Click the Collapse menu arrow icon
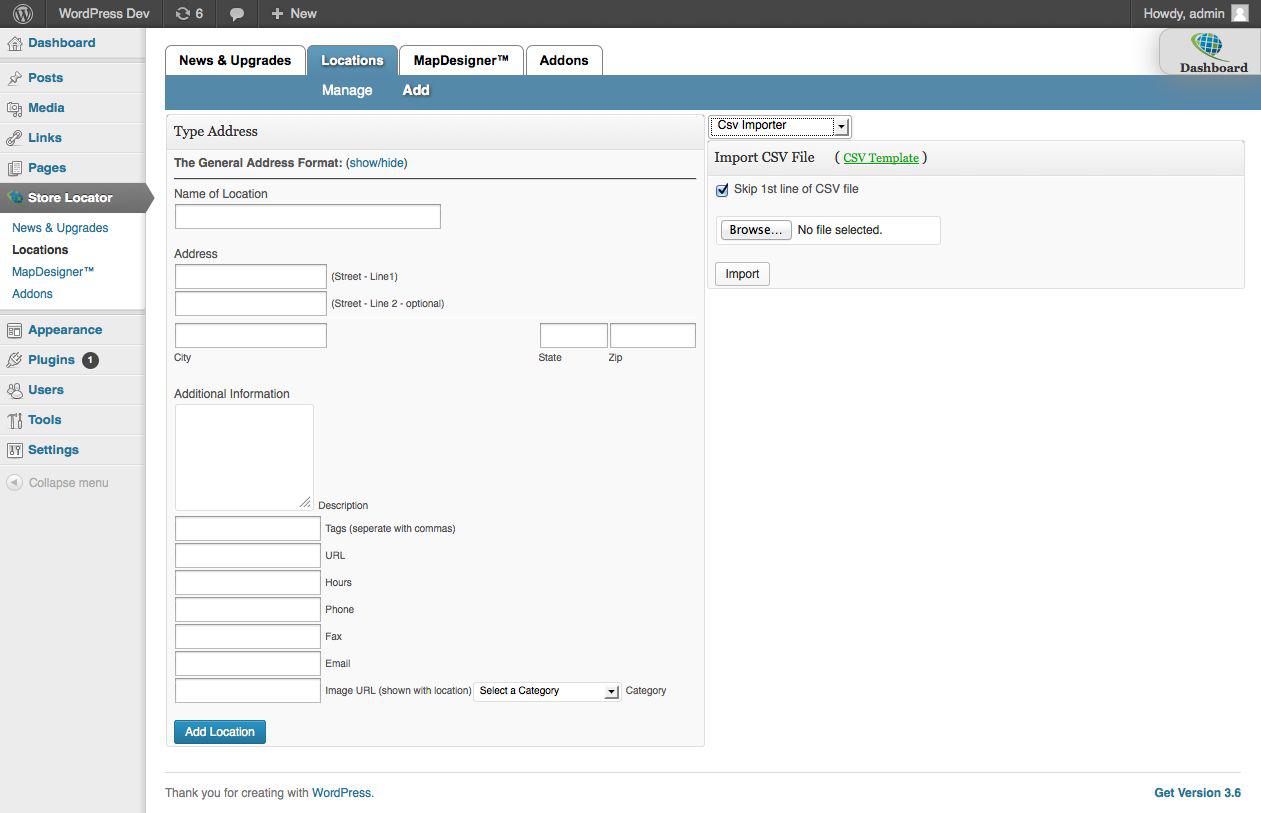Image resolution: width=1261 pixels, height=813 pixels. point(14,483)
